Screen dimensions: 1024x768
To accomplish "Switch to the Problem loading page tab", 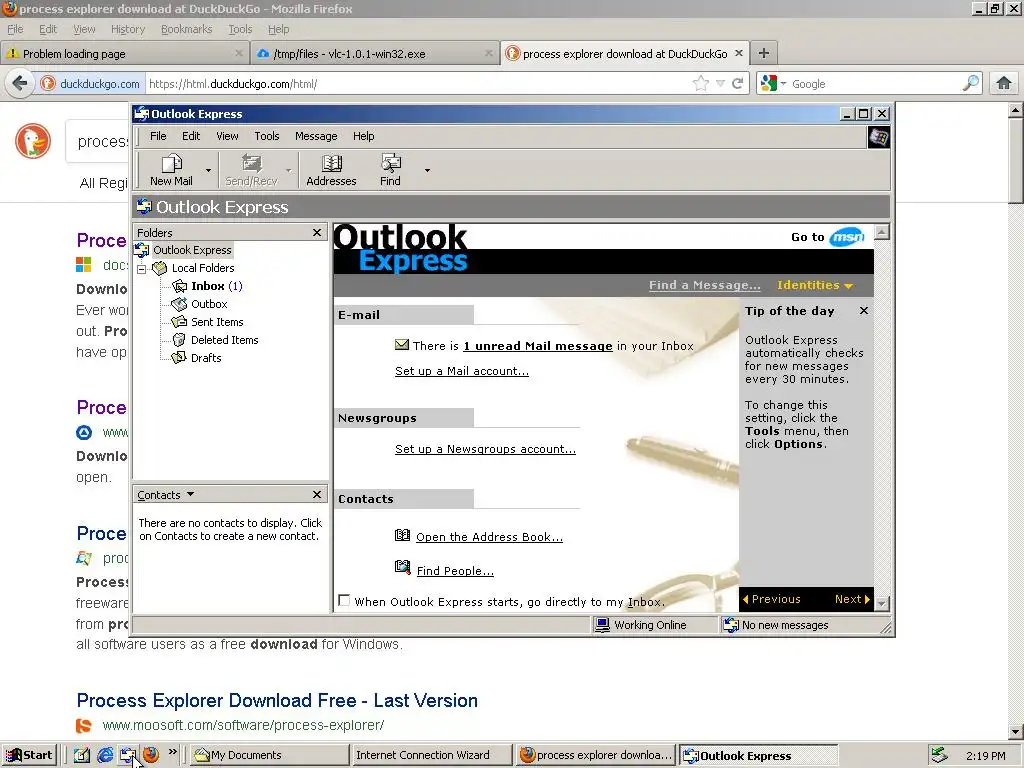I will 125,54.
